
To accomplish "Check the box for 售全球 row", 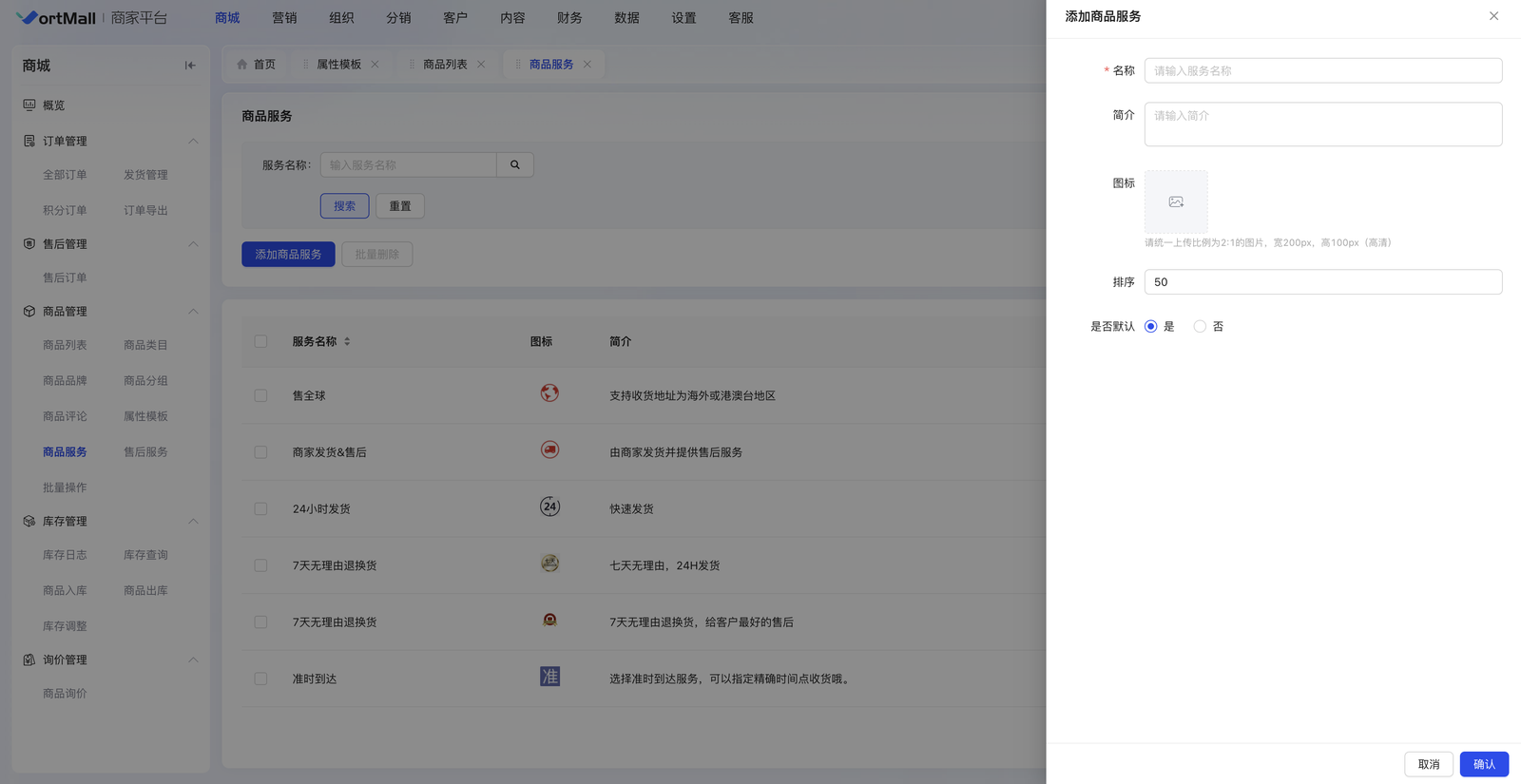I will point(260,395).
